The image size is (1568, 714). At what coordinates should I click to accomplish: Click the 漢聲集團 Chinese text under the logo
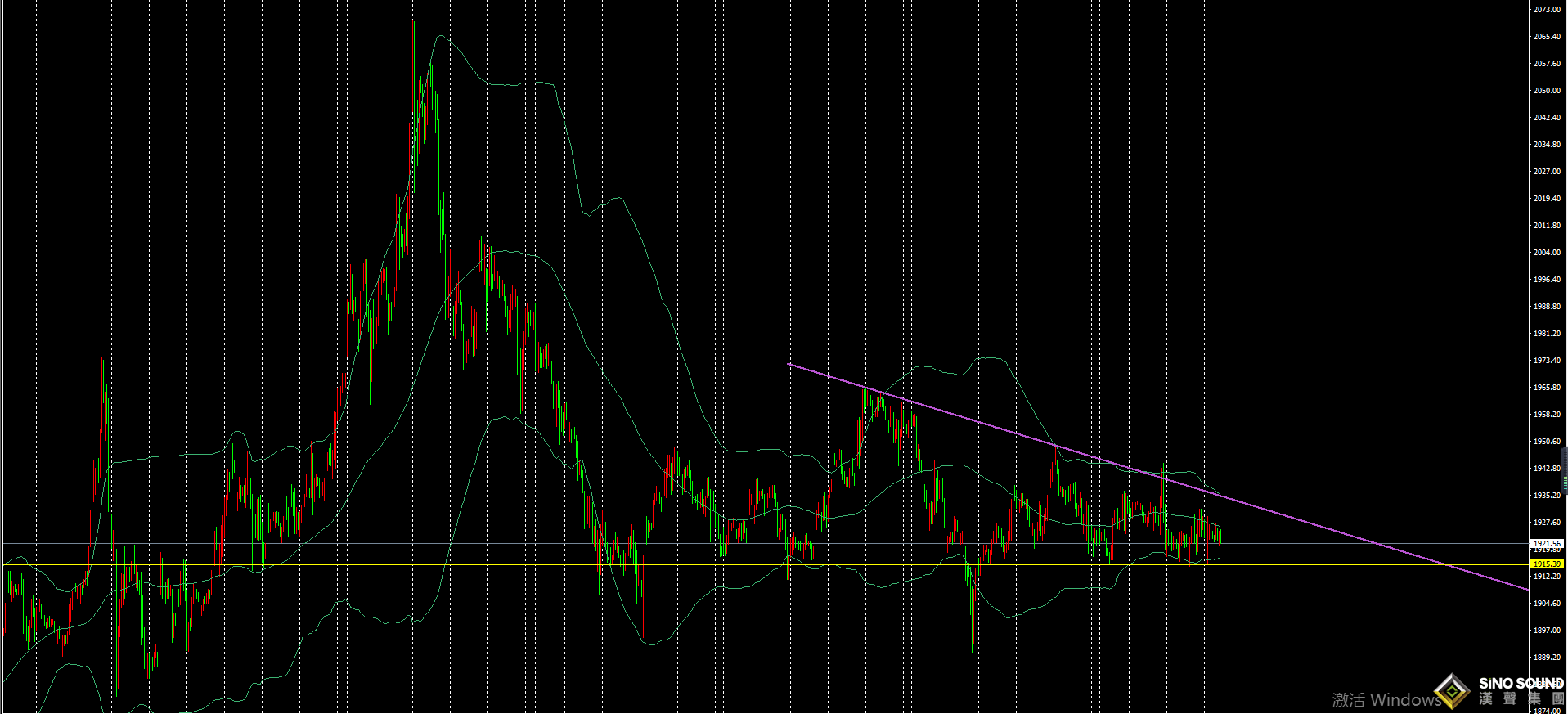[1521, 699]
